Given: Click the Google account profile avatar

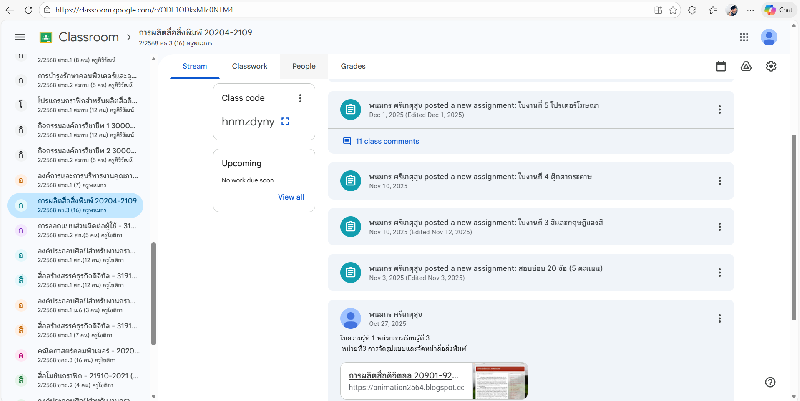Looking at the screenshot, I should pyautogui.click(x=769, y=37).
